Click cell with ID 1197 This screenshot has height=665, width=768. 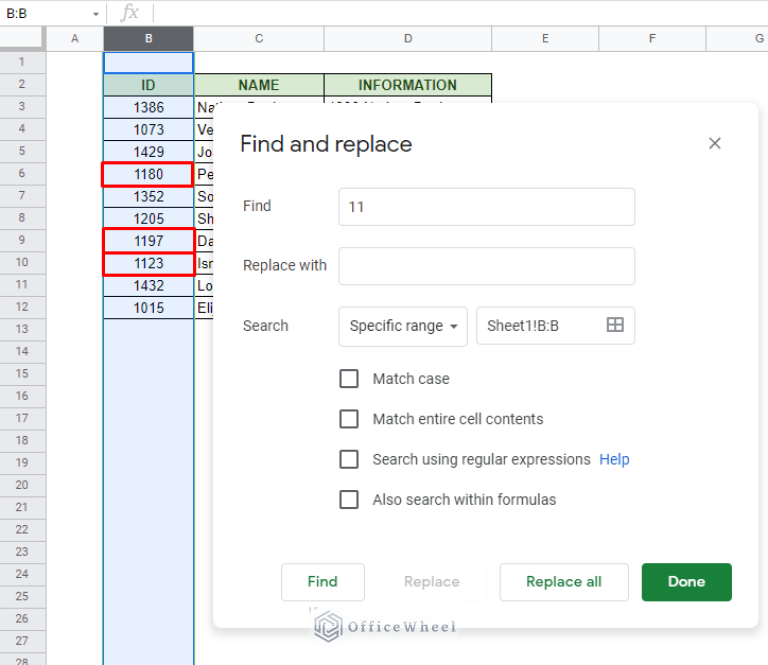pyautogui.click(x=148, y=241)
